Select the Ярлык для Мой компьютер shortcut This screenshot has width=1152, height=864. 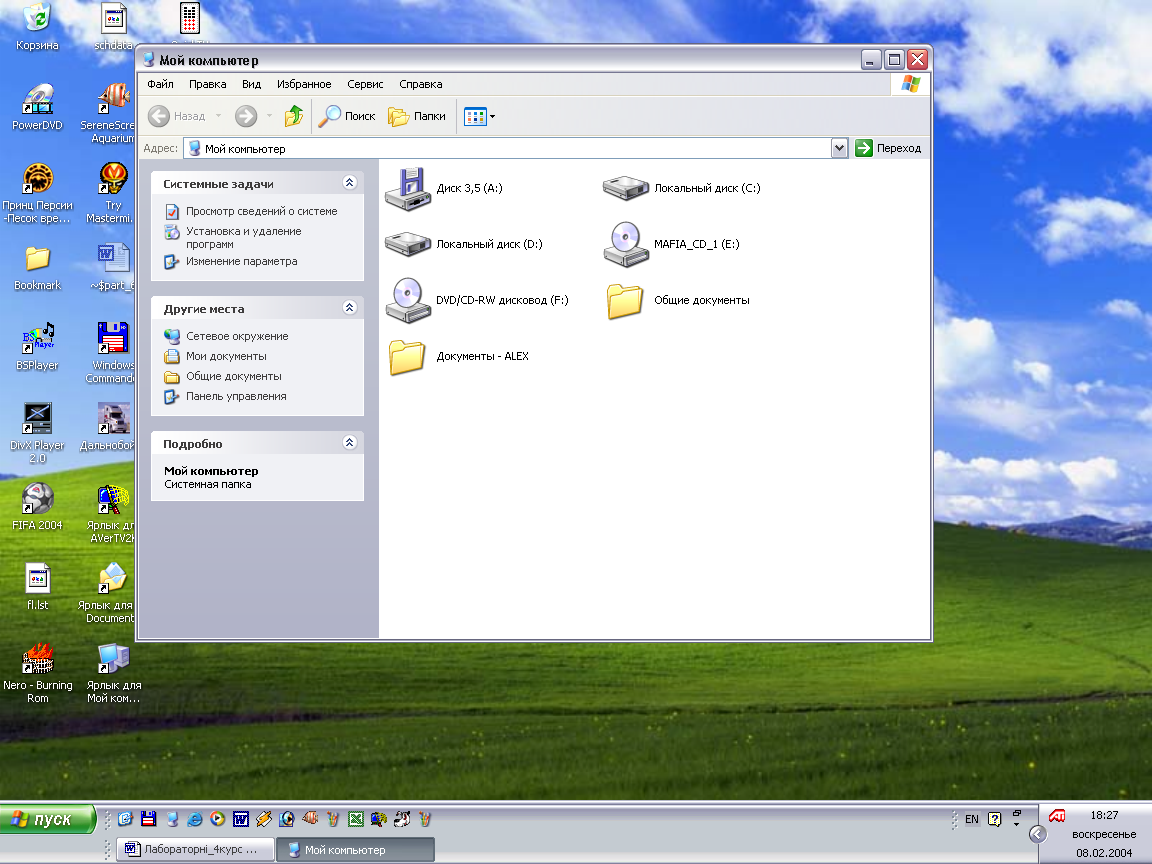click(x=113, y=673)
